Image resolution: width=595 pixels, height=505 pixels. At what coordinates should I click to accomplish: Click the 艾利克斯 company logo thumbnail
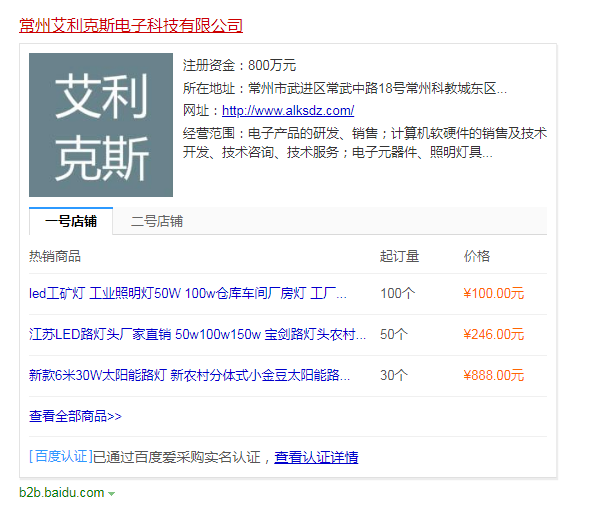tap(101, 125)
